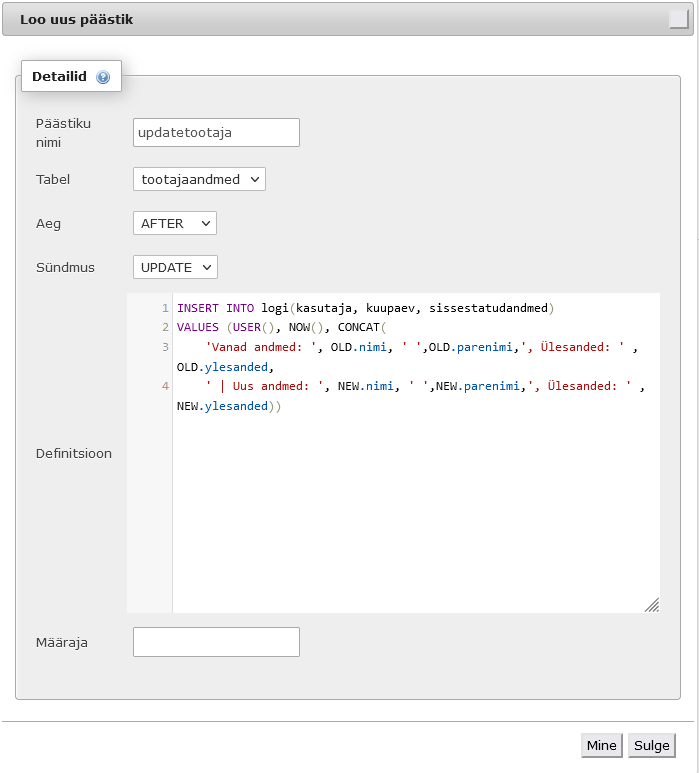Screen dimensions: 699x773
Task: Click the 'Vanad andmed: ' string in the code
Action: pyautogui.click(x=261, y=347)
